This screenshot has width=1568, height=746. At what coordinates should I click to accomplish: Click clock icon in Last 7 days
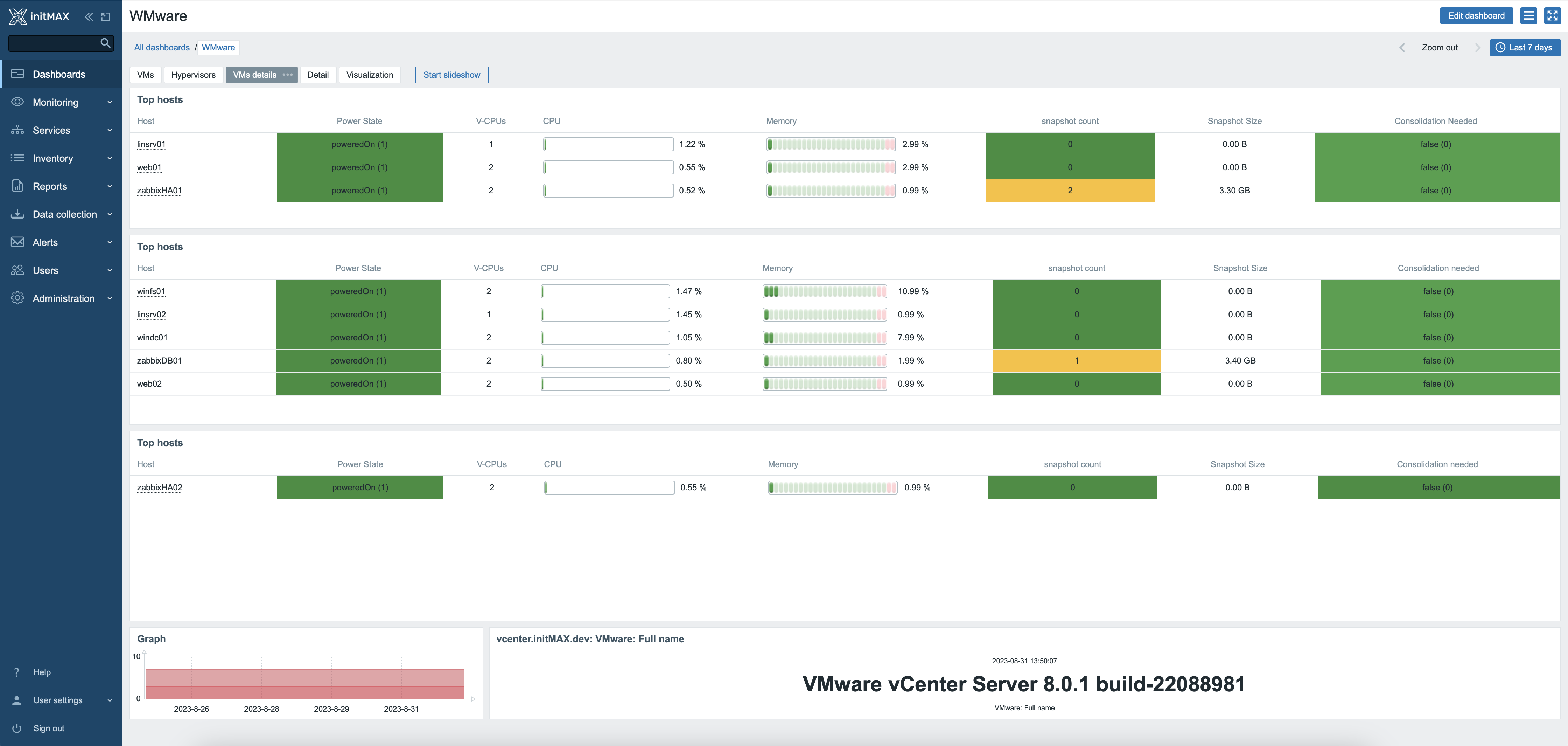pyautogui.click(x=1500, y=48)
